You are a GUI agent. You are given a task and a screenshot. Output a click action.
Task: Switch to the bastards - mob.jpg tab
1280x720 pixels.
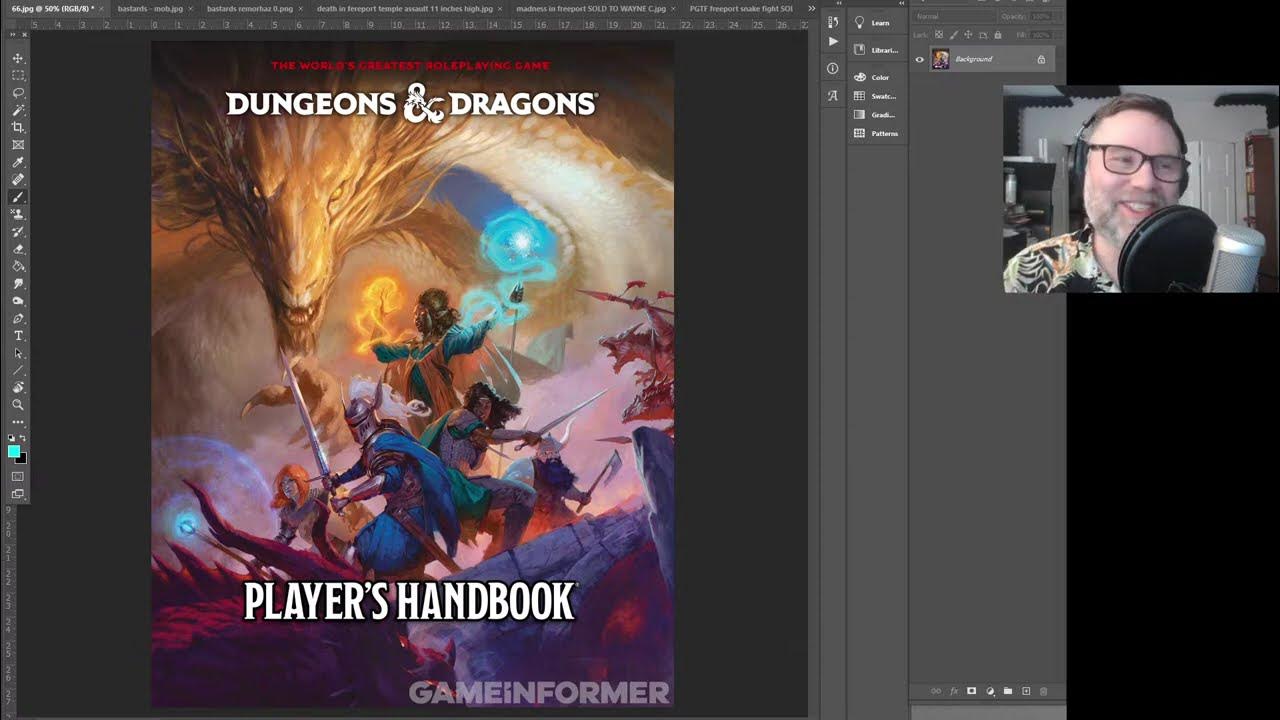[154, 8]
